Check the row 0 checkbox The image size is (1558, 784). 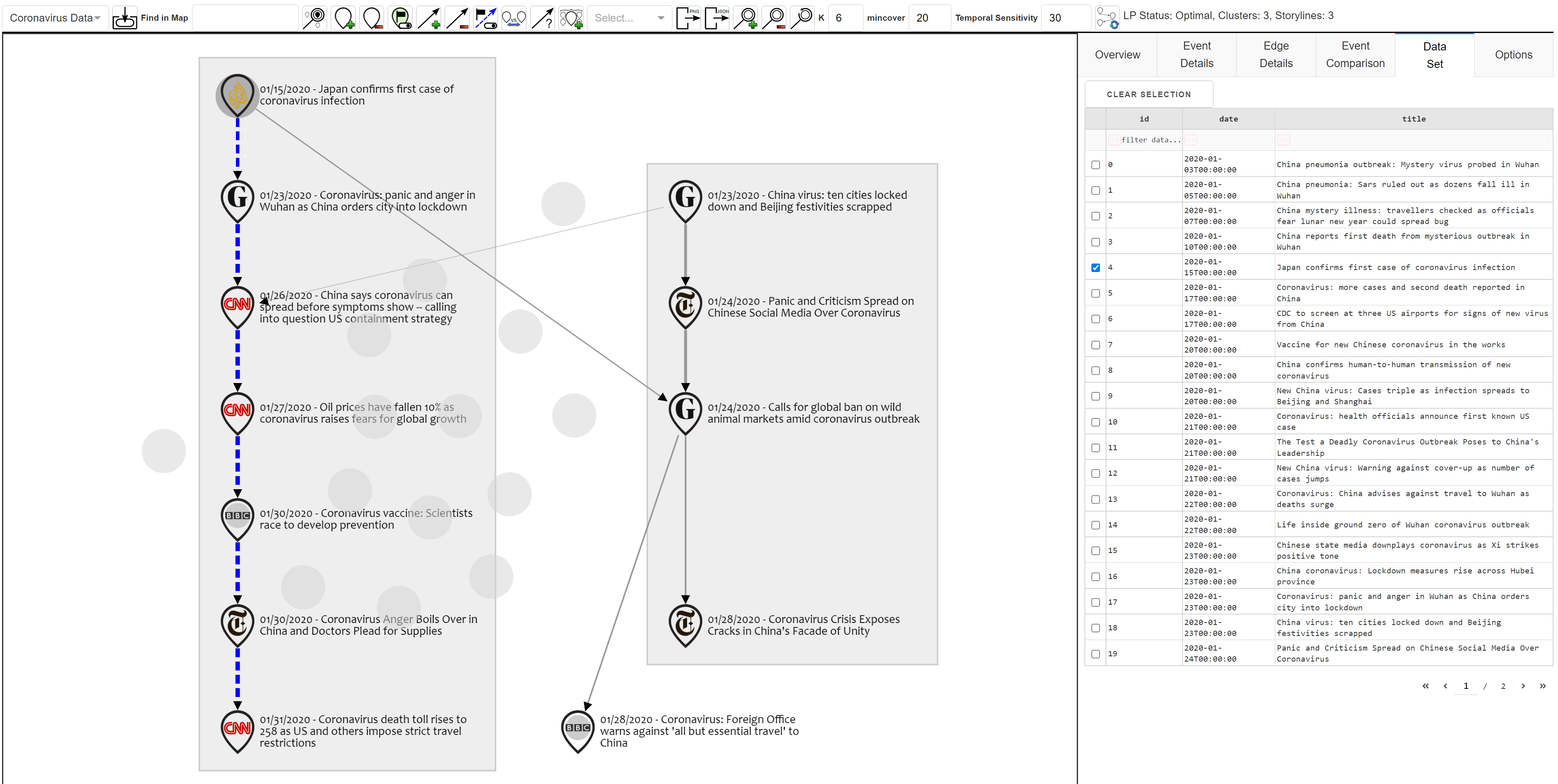[1095, 165]
